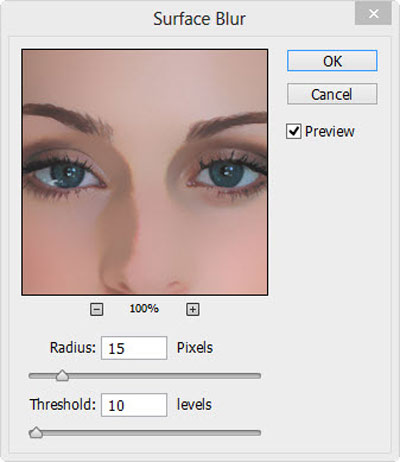Click the 100% zoom level readout

click(x=144, y=308)
